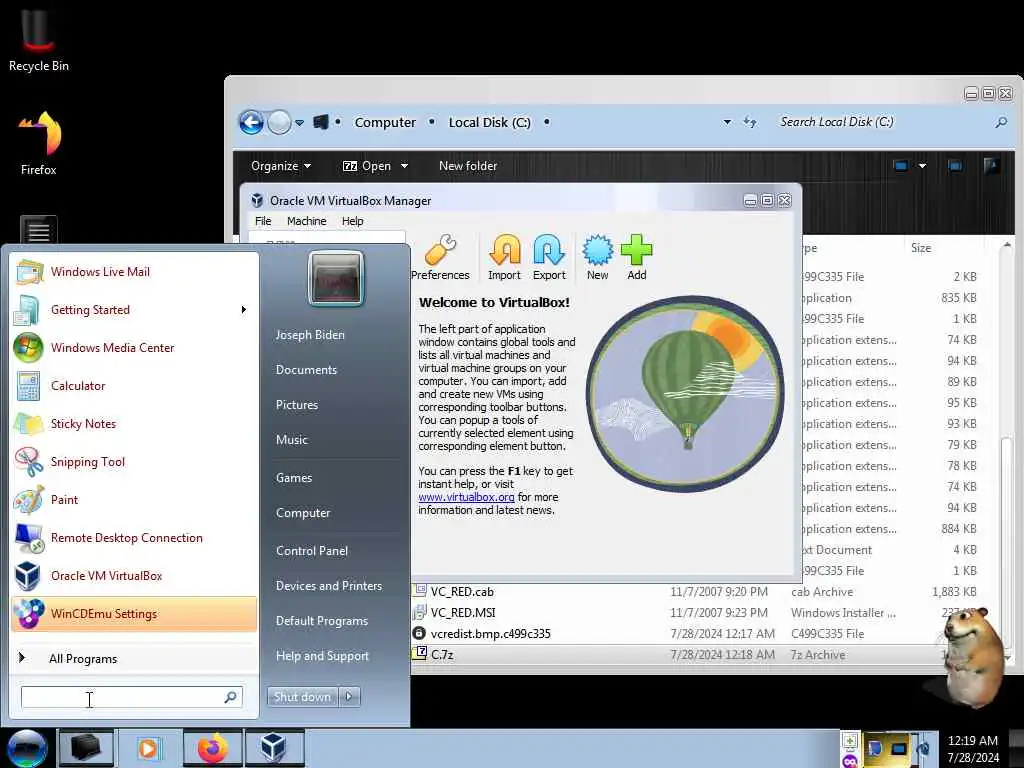Click the Recycle Bin desktop icon
The image size is (1024, 768).
pos(38,39)
